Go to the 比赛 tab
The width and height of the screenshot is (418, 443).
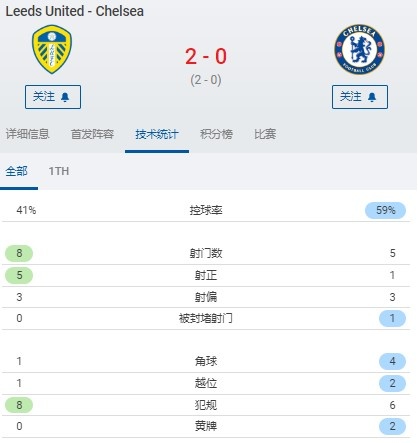point(265,134)
